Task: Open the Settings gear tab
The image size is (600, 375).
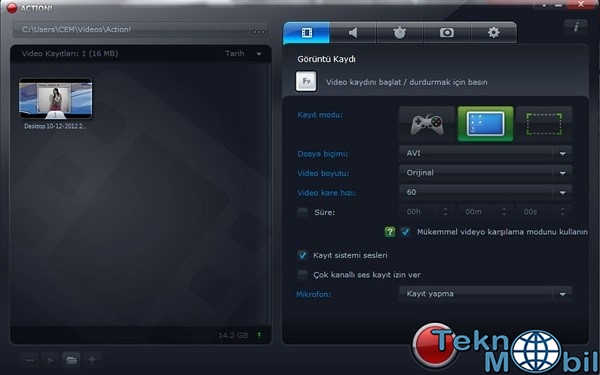Action: (x=494, y=33)
